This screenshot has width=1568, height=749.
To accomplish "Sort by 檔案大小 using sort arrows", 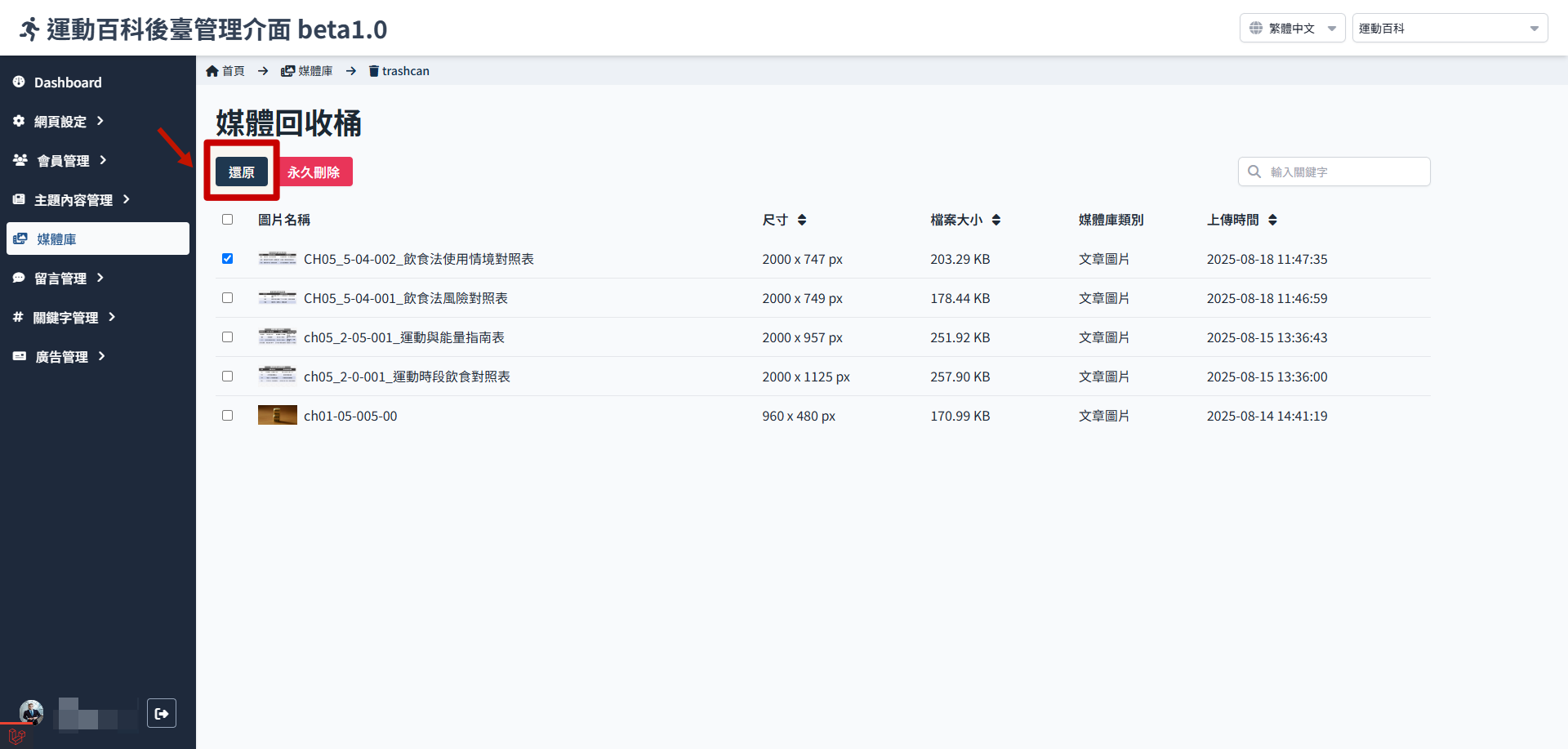I will coord(996,220).
